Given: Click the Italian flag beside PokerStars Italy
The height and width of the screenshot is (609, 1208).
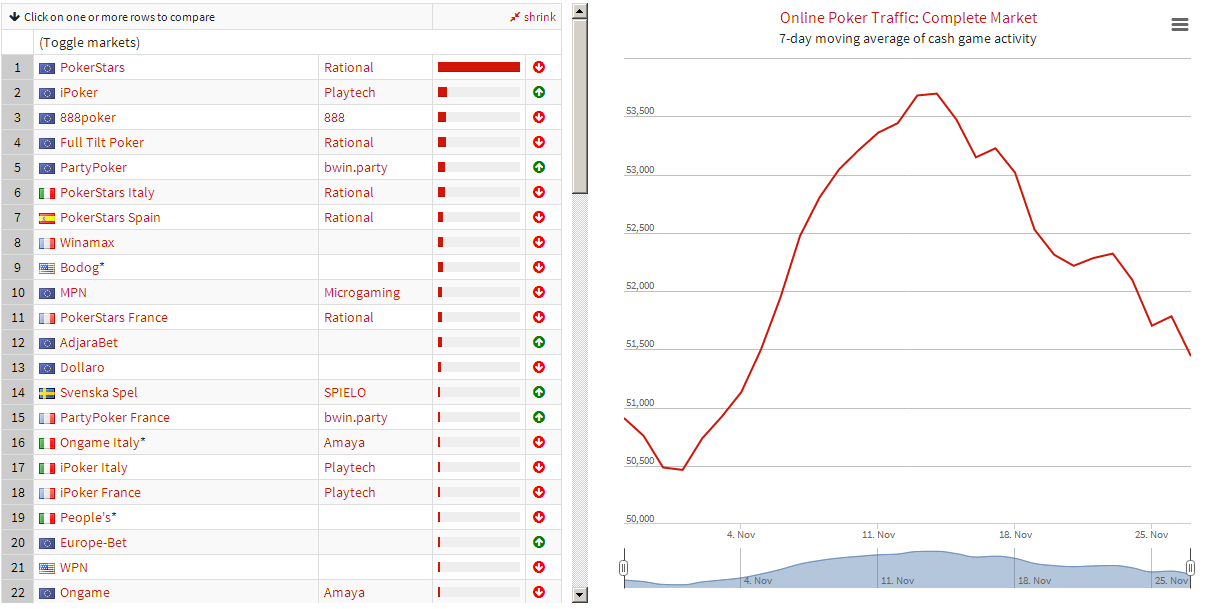Looking at the screenshot, I should coord(47,193).
